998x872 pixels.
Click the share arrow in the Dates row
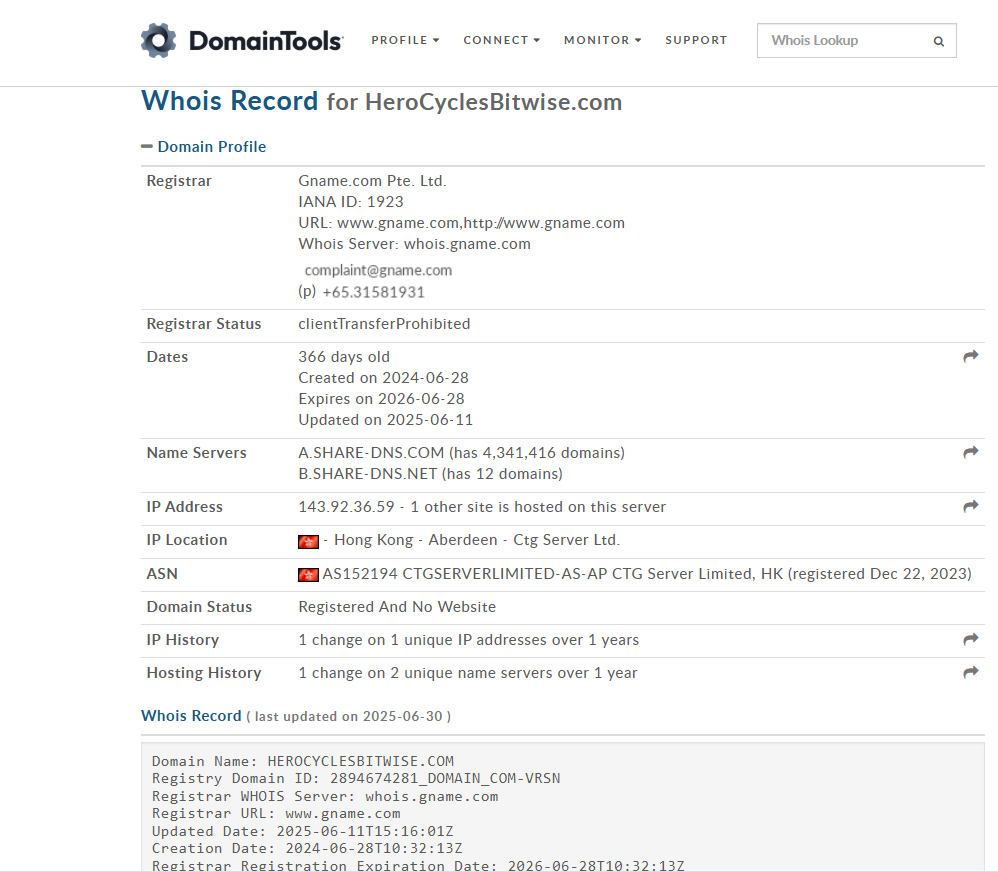[971, 356]
